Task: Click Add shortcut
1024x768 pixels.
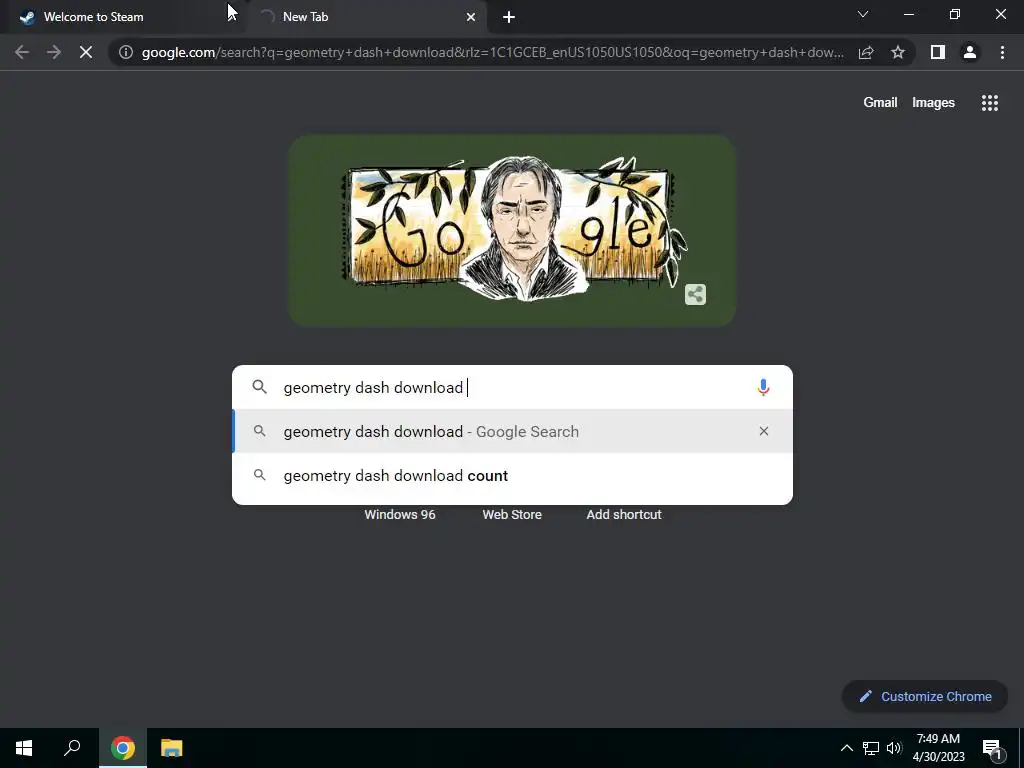Action: click(x=624, y=515)
